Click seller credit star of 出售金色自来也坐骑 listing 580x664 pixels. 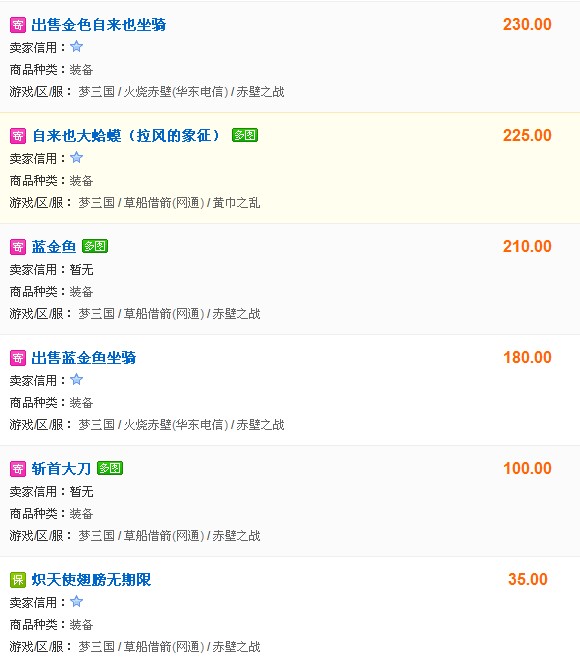coord(76,46)
